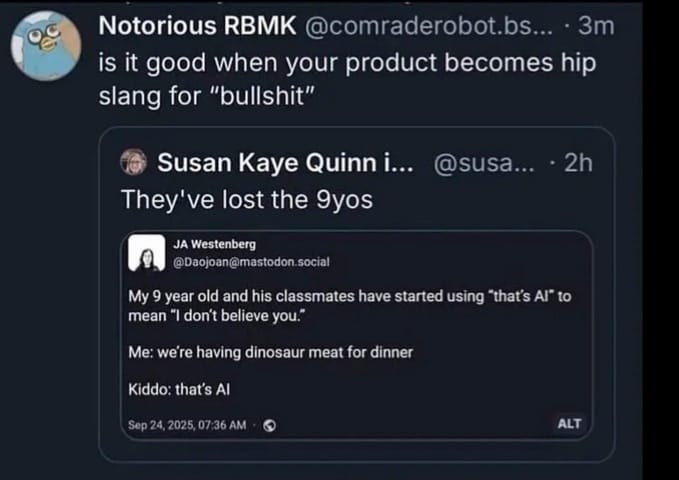Image resolution: width=679 pixels, height=480 pixels.
Task: Click the Sep 24, 2025, 07:36 AM date
Action: pyautogui.click(x=188, y=424)
